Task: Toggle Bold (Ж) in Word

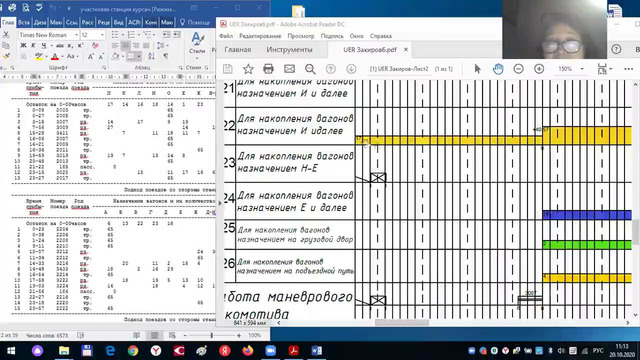Action: click(x=23, y=45)
